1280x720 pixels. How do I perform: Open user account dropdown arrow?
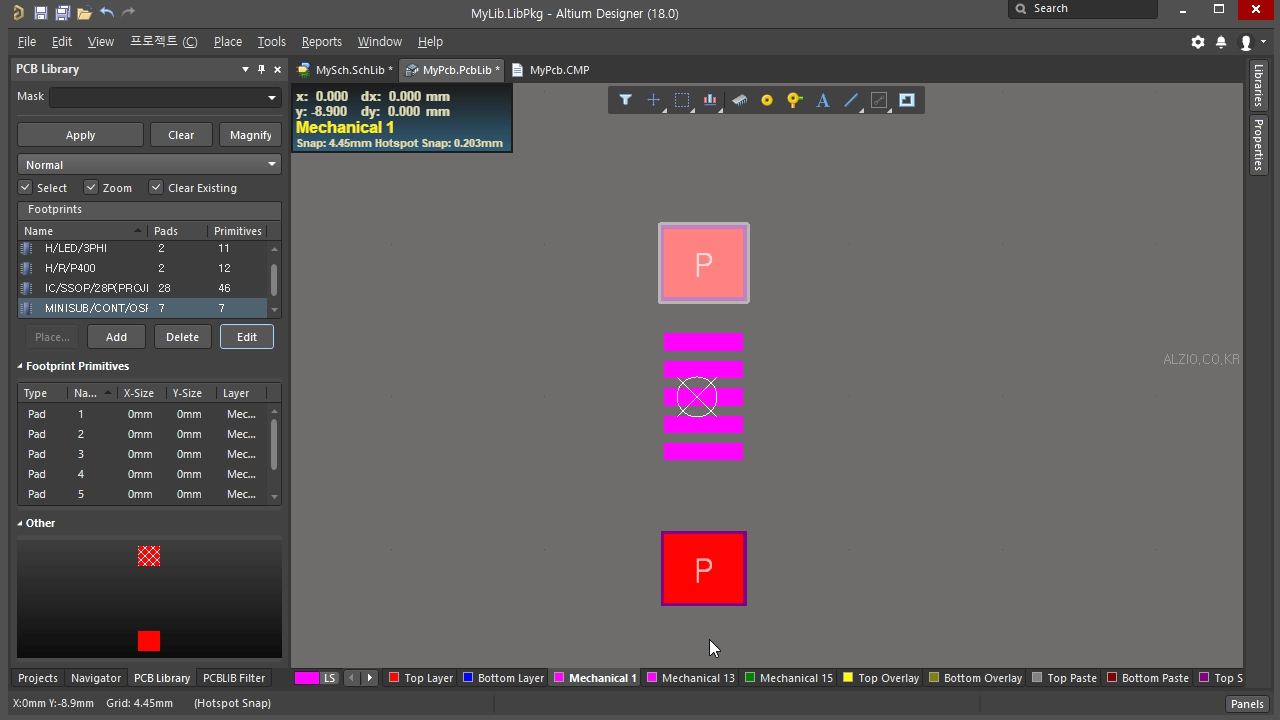(x=1264, y=42)
